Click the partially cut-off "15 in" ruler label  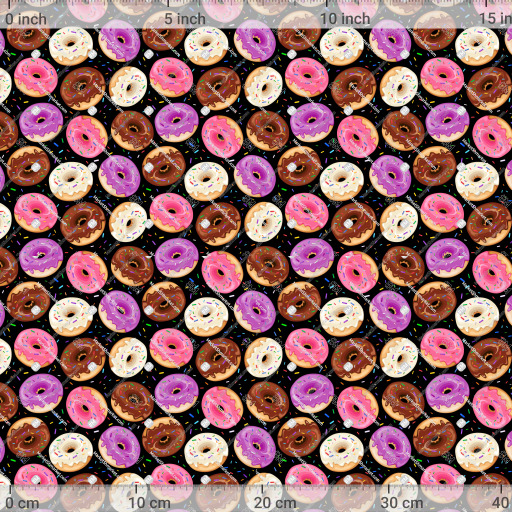point(496,19)
